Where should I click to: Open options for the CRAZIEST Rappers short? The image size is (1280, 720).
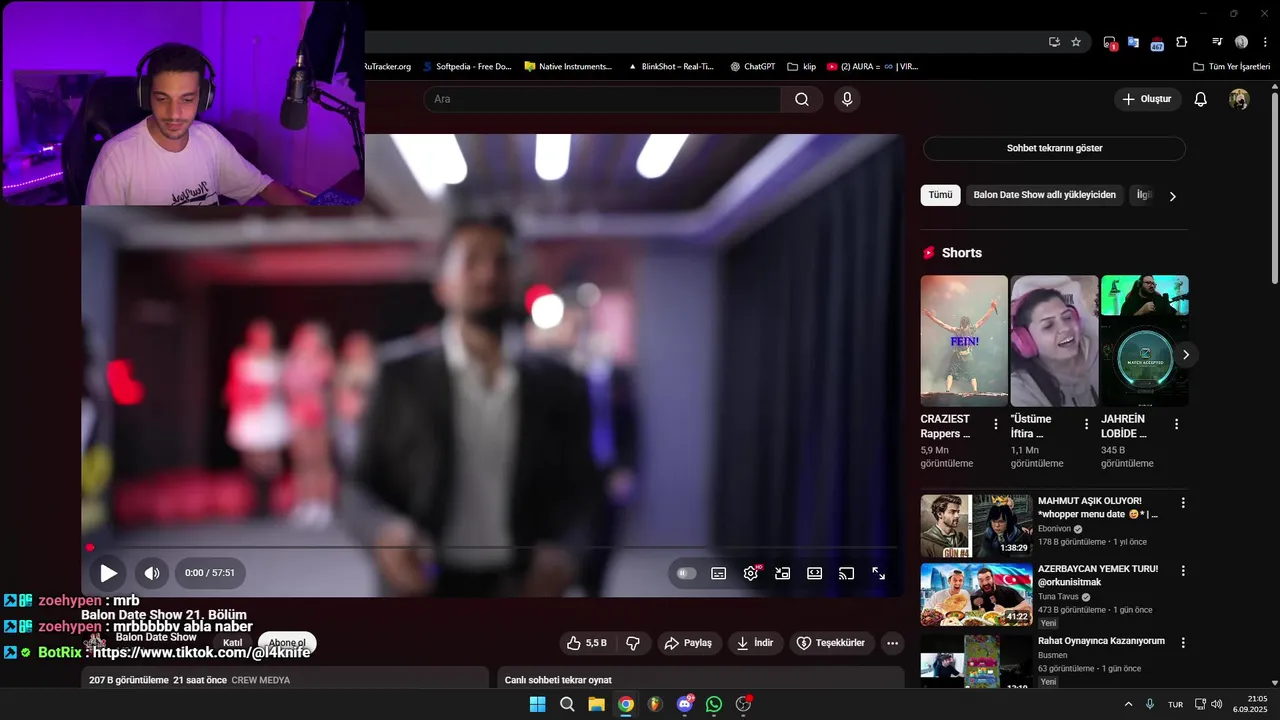point(995,424)
